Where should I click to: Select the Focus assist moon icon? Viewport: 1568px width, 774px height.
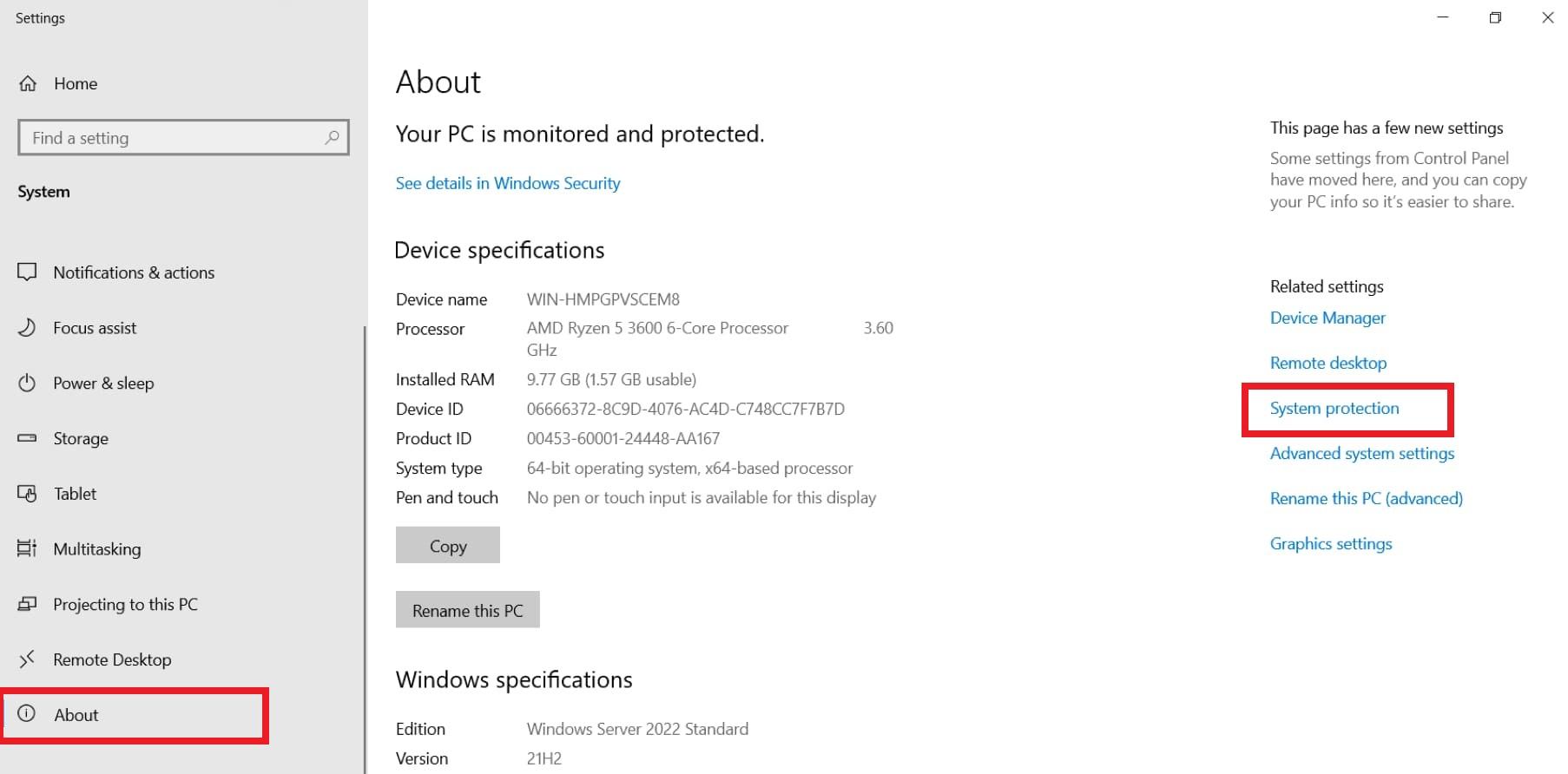28,328
